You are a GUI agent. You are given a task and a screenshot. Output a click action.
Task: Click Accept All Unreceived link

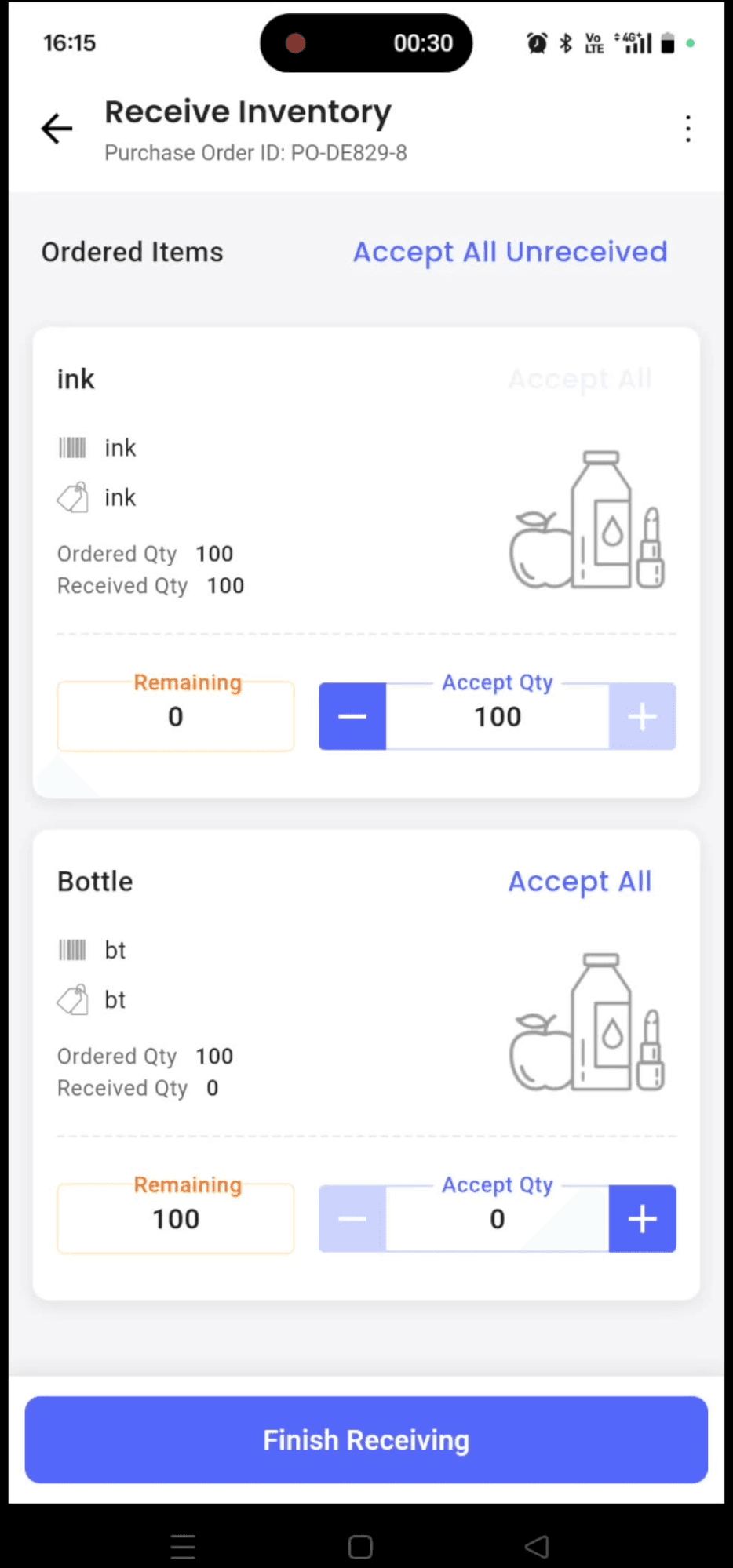tap(510, 252)
